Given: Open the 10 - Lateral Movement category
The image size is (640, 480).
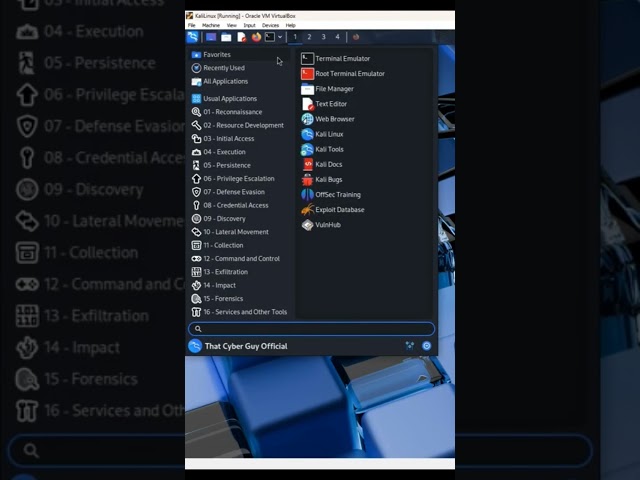Looking at the screenshot, I should (240, 232).
